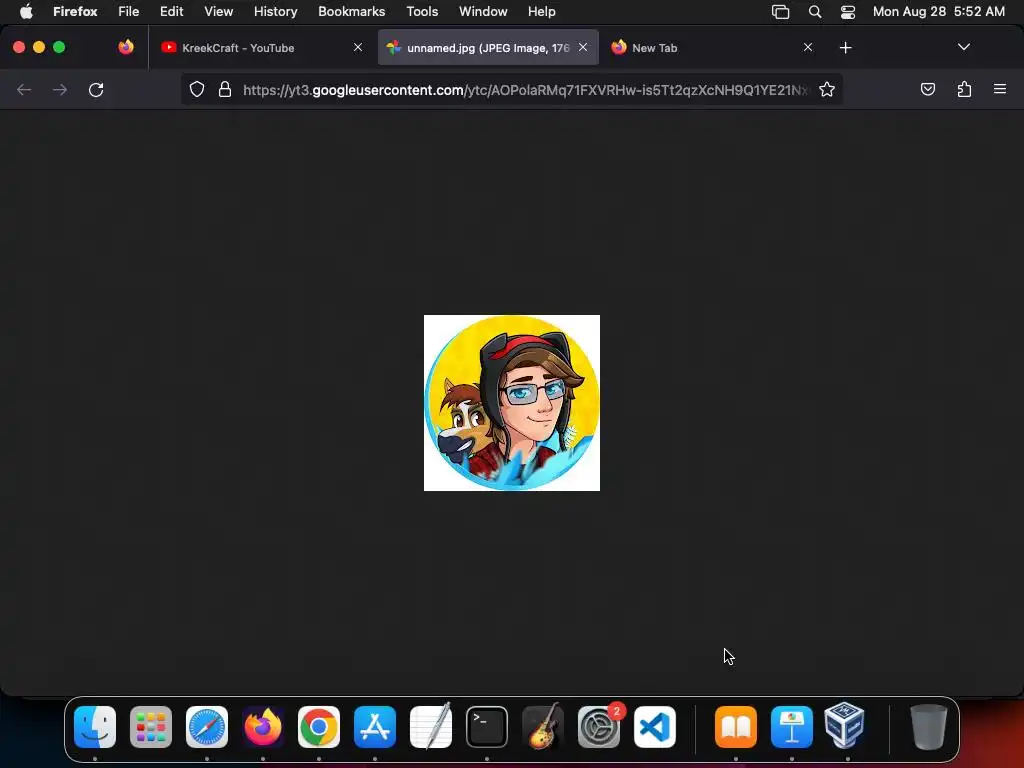Open the Bookmarks menu
Viewport: 1024px width, 768px height.
click(x=351, y=12)
